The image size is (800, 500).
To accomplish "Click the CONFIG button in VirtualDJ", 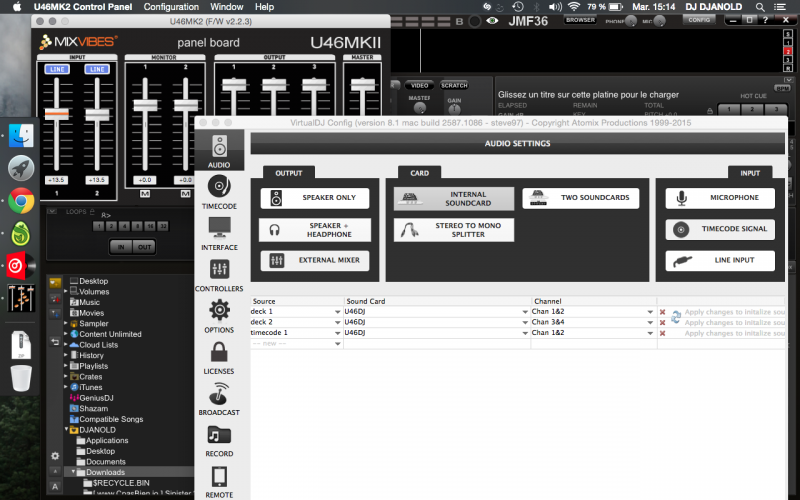I will pos(699,20).
